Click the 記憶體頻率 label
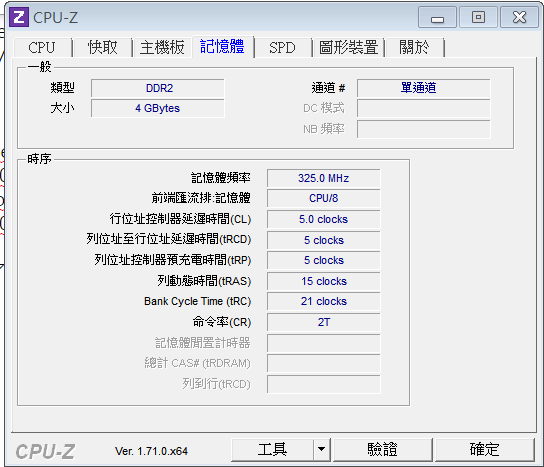The width and height of the screenshot is (544, 467). click(x=221, y=178)
